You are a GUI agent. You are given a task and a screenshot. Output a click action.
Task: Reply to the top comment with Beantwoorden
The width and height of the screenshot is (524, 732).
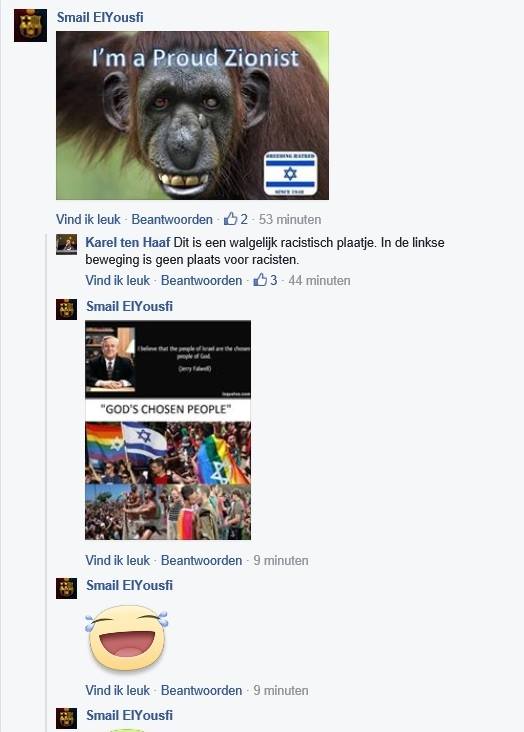click(172, 219)
